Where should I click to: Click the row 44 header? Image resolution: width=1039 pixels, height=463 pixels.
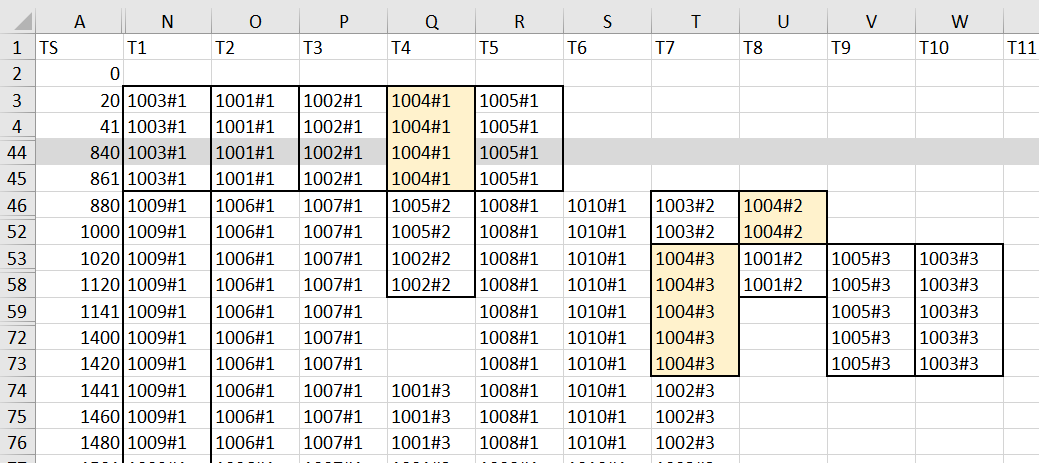coord(16,152)
